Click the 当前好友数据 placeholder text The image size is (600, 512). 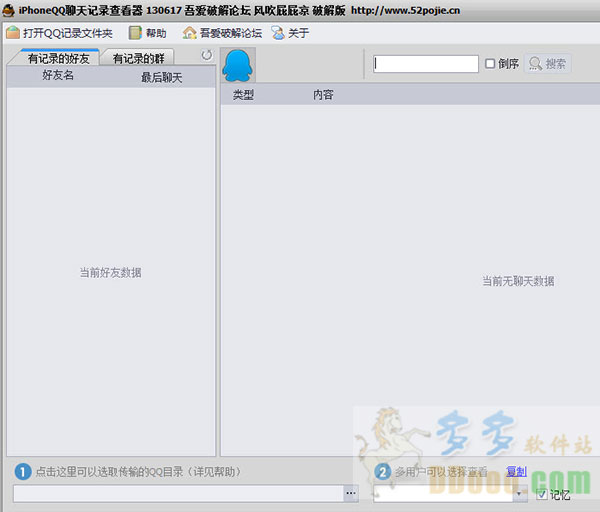110,272
